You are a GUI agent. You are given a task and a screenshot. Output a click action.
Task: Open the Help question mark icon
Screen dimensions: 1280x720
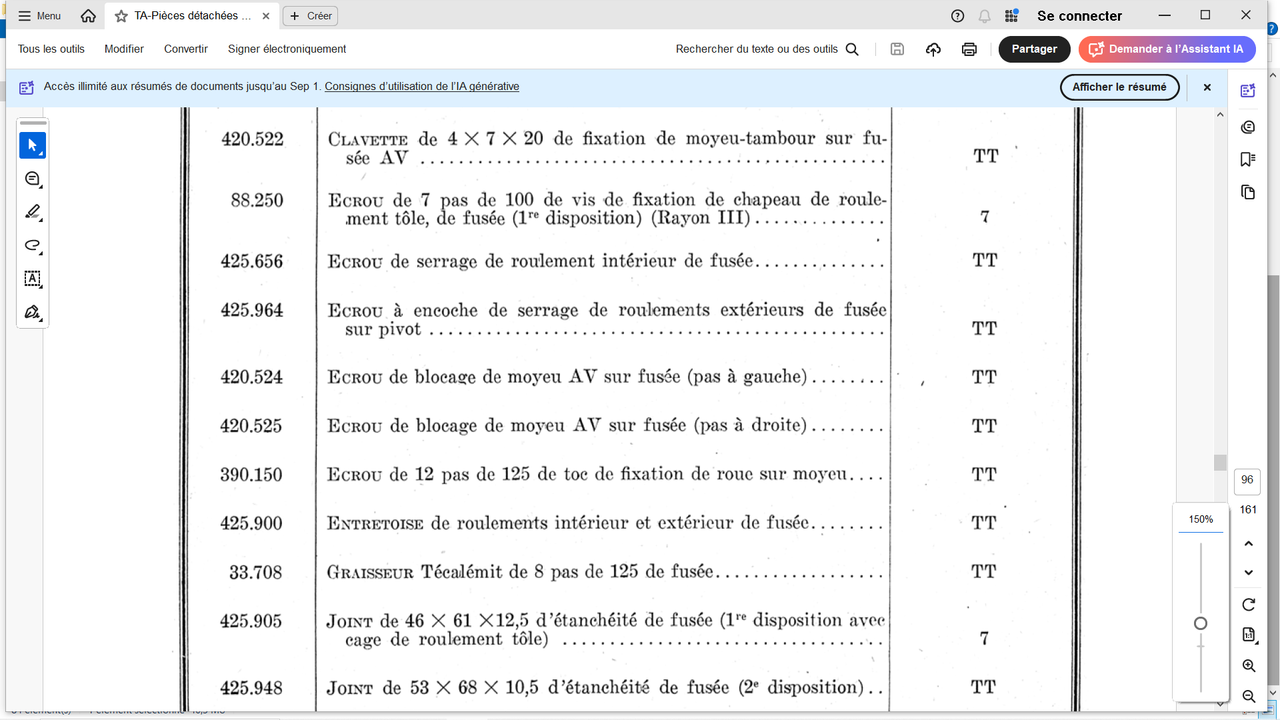click(958, 16)
